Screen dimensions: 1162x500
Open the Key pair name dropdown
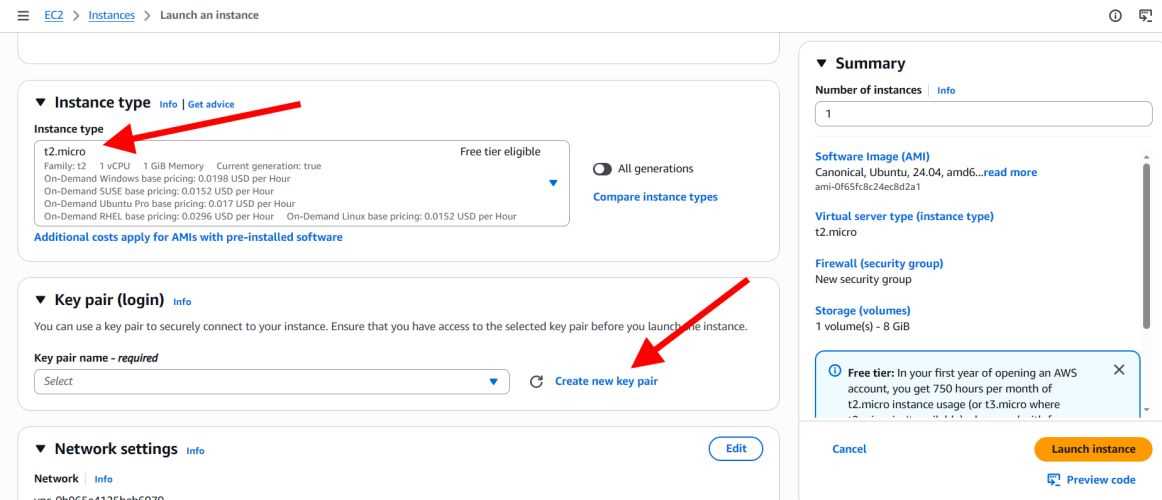coord(492,381)
